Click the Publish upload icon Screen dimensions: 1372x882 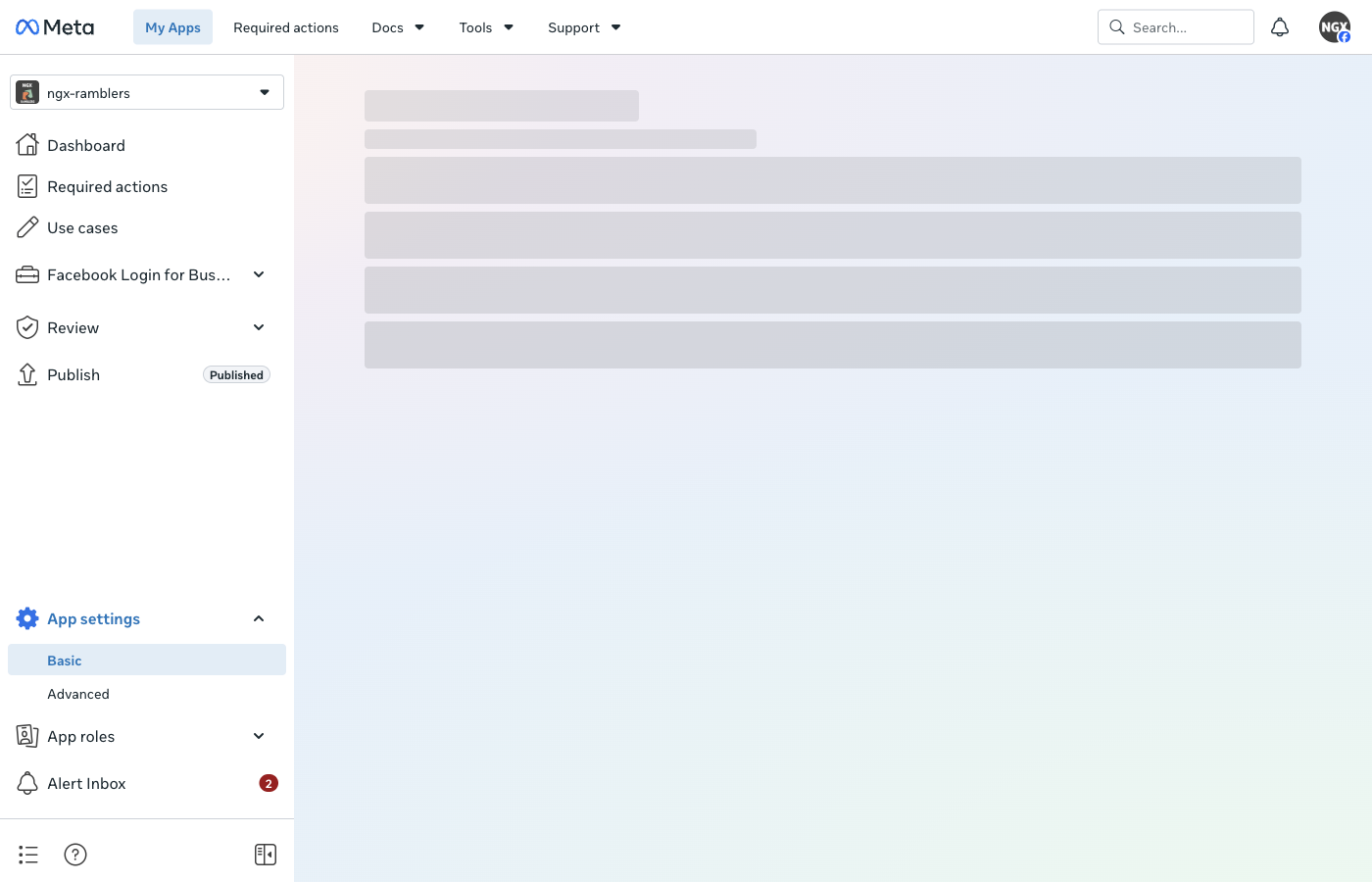[27, 374]
